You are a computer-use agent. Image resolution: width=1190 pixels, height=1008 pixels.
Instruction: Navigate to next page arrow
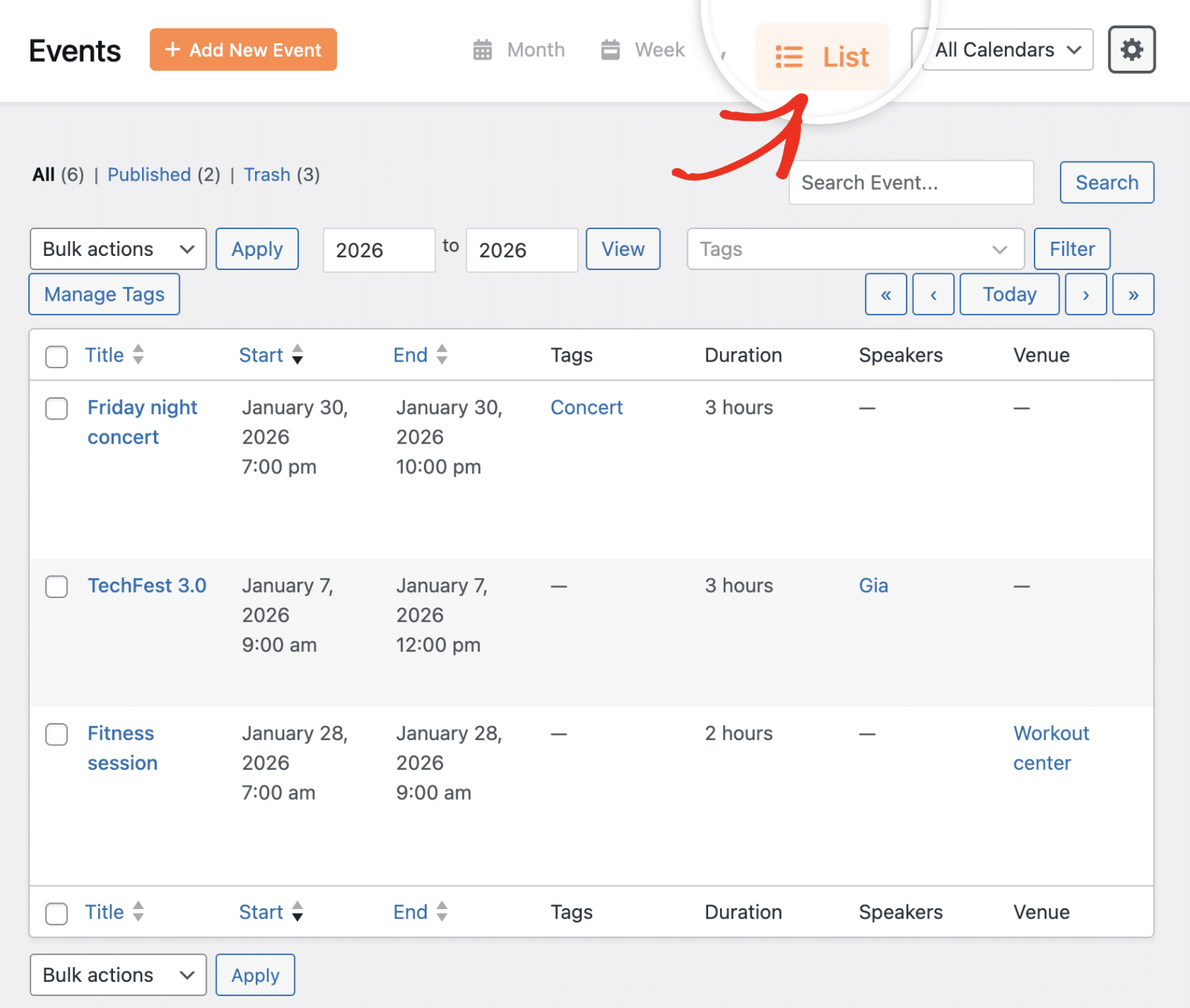[1085, 294]
